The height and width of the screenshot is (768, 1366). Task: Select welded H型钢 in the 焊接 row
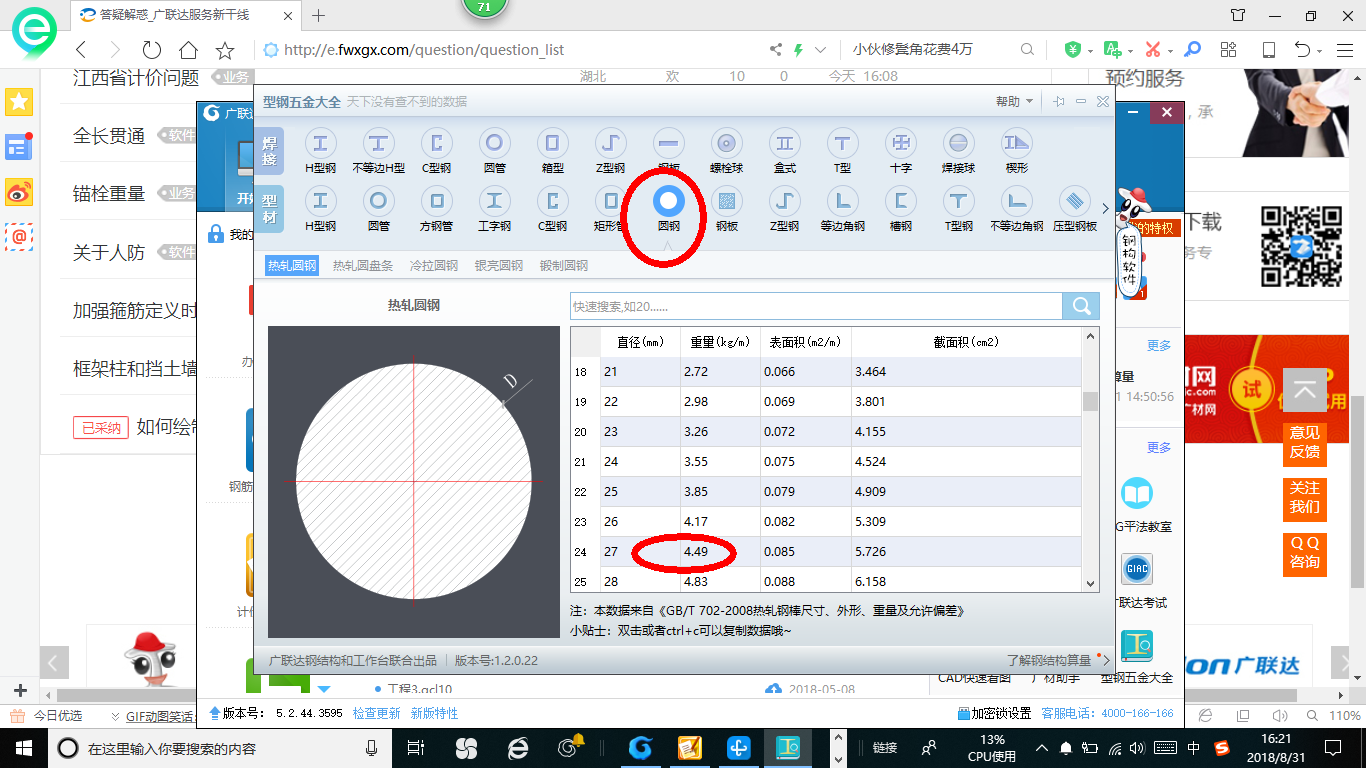320,151
